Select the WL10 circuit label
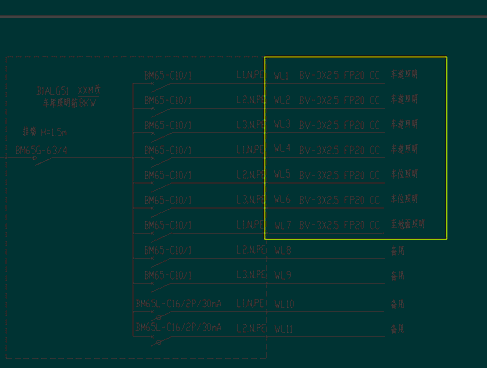 click(284, 304)
